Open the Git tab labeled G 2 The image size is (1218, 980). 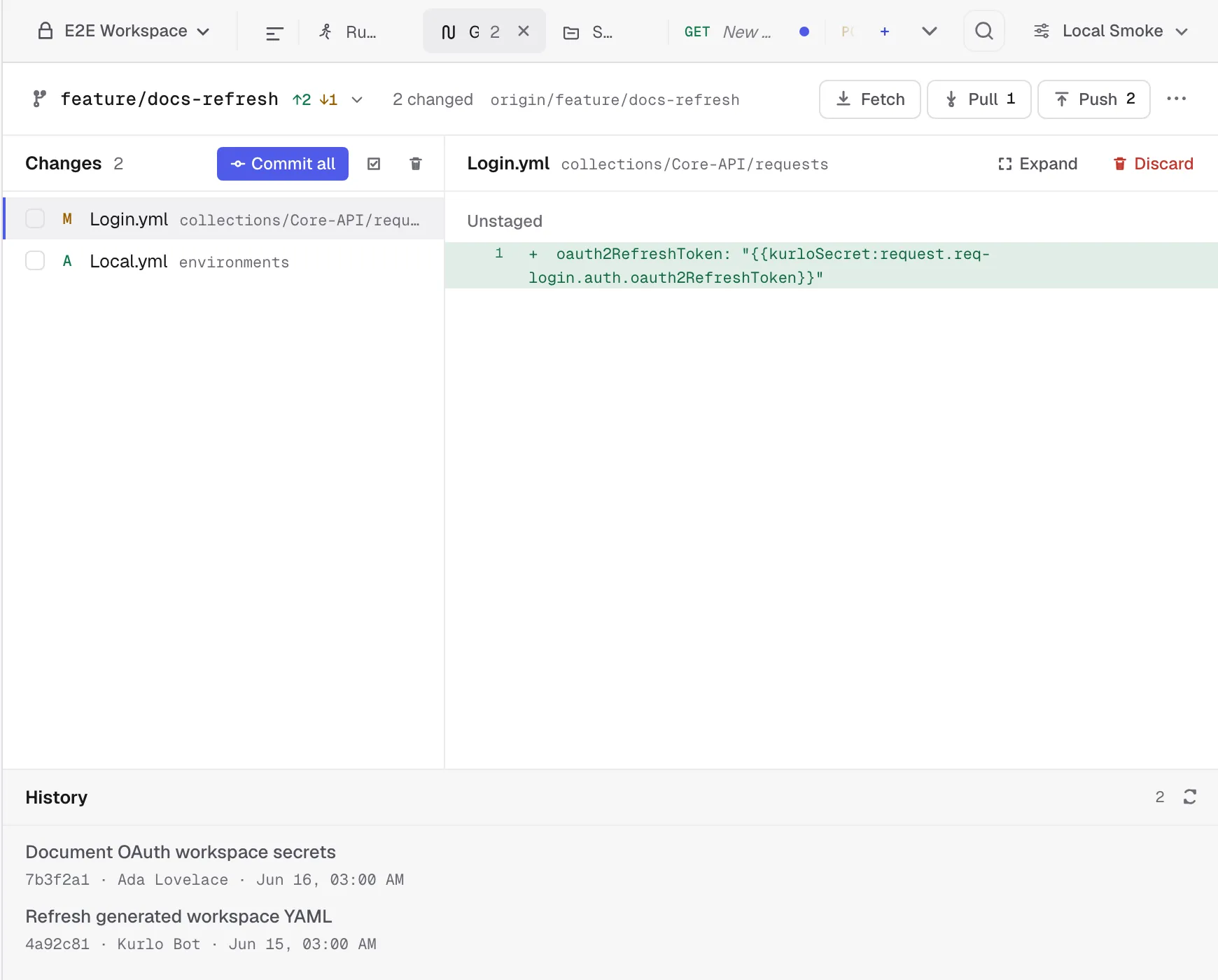484,31
